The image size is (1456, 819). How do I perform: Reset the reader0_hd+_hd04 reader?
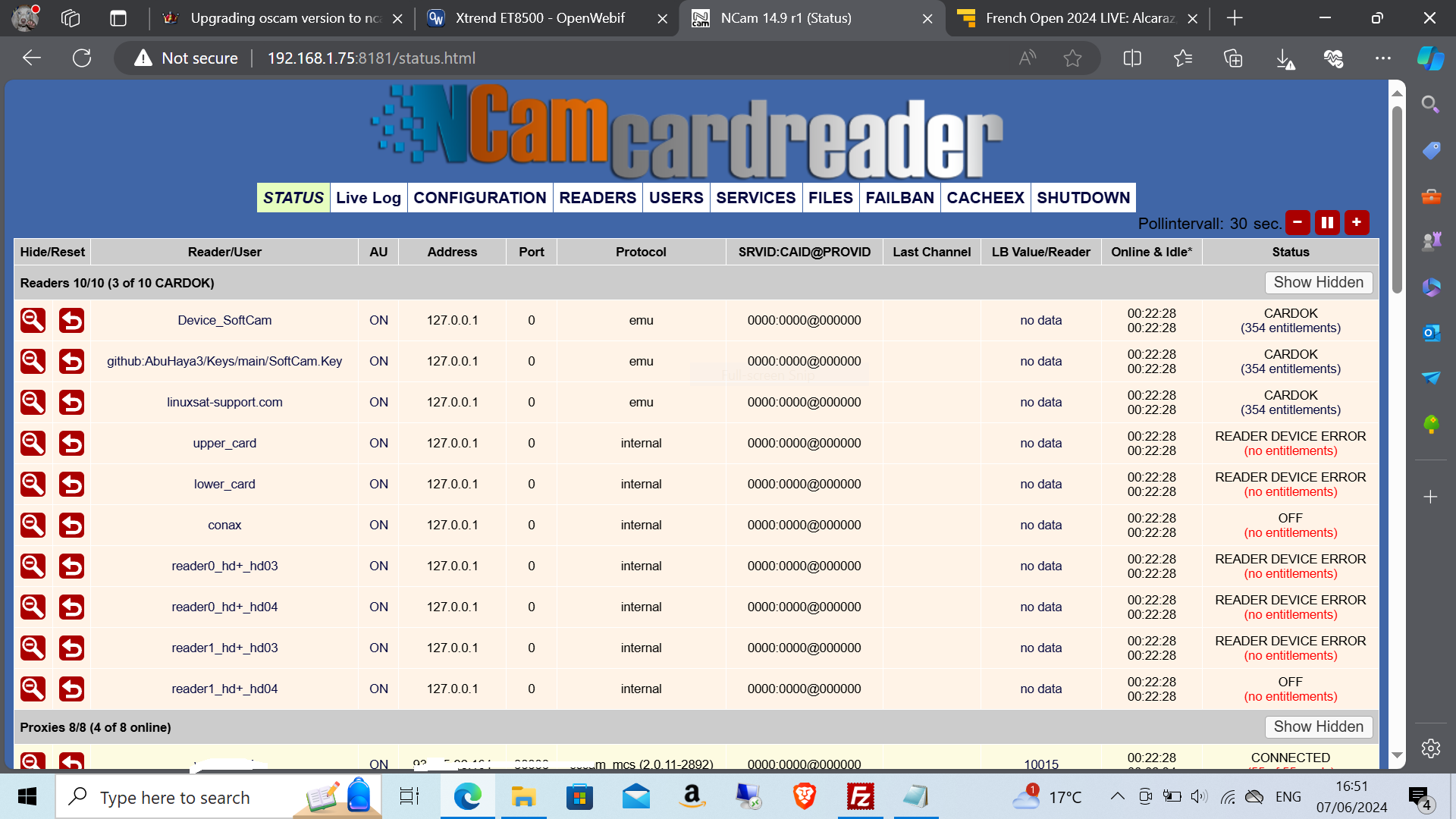(x=72, y=607)
